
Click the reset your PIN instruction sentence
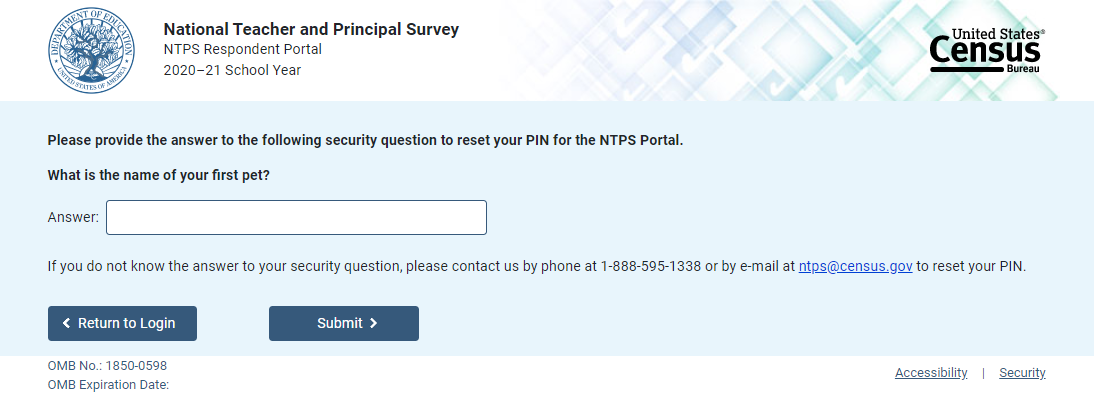[x=365, y=140]
